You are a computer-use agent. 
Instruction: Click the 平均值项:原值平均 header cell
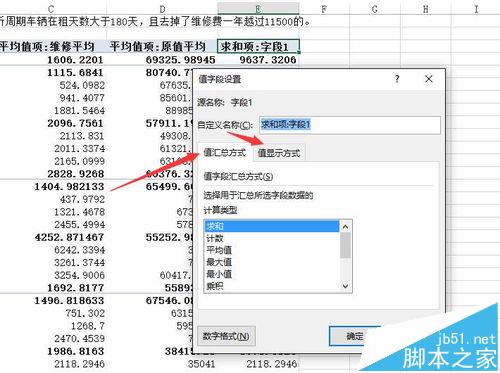point(162,46)
